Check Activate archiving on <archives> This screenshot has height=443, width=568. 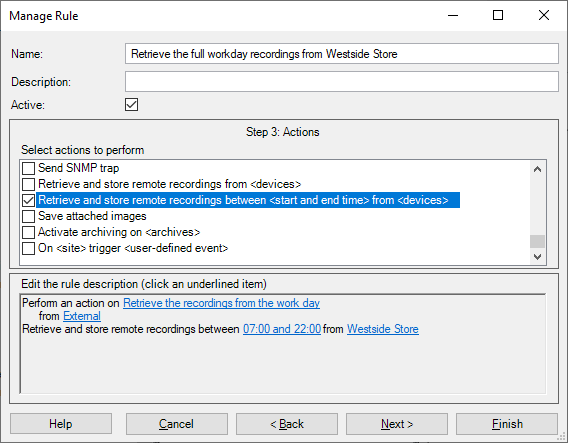coord(28,232)
